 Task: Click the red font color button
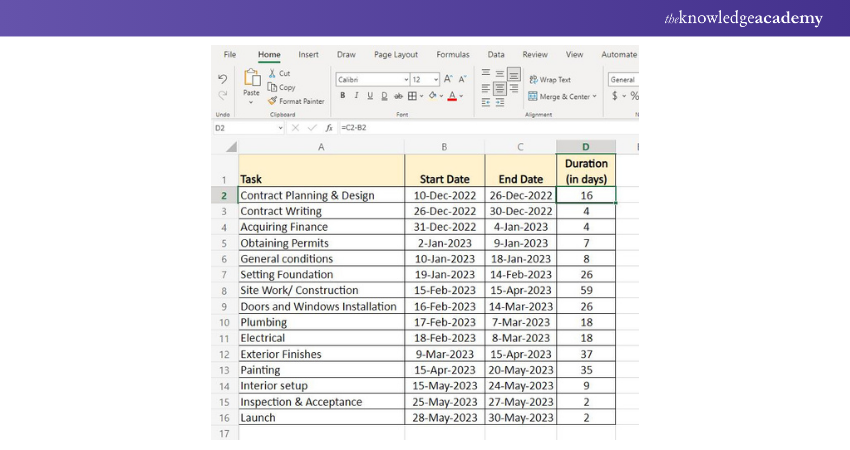coord(451,96)
